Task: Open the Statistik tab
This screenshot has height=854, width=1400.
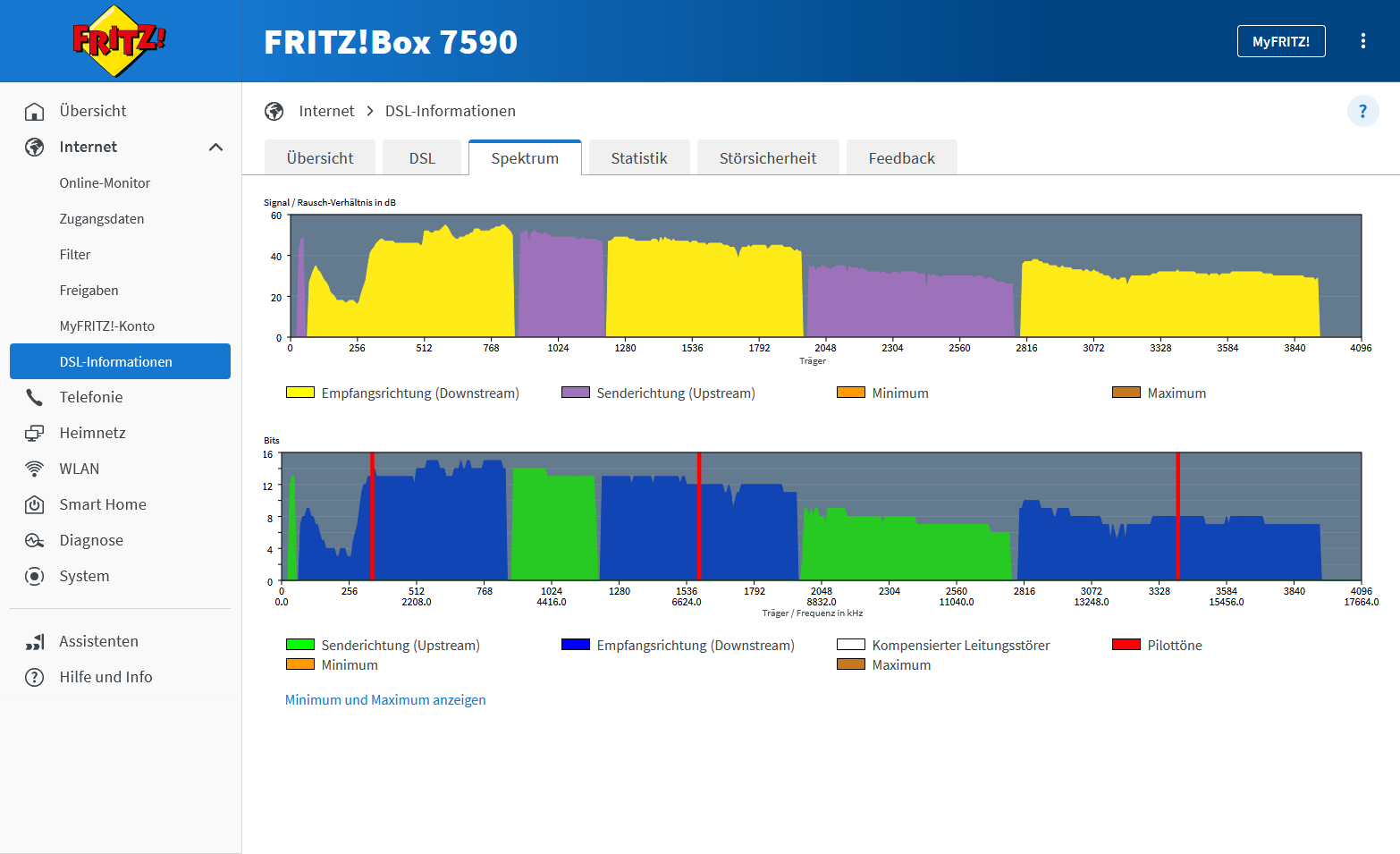Action: pyautogui.click(x=639, y=157)
